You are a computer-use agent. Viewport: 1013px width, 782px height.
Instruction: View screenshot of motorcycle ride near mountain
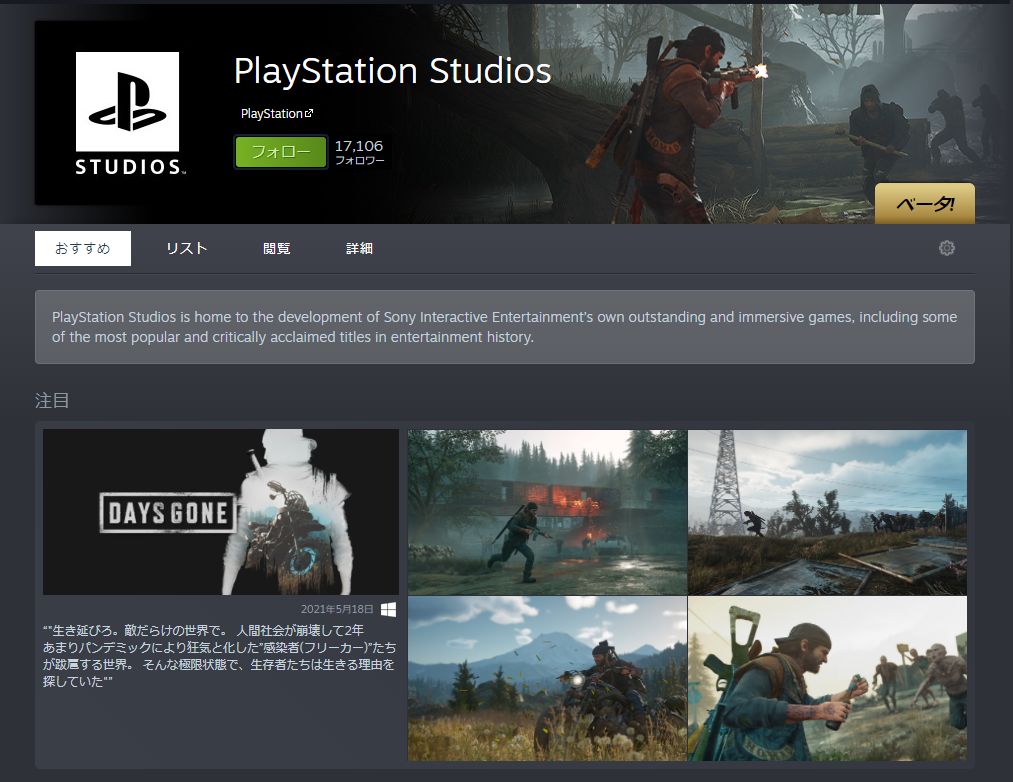[x=547, y=679]
